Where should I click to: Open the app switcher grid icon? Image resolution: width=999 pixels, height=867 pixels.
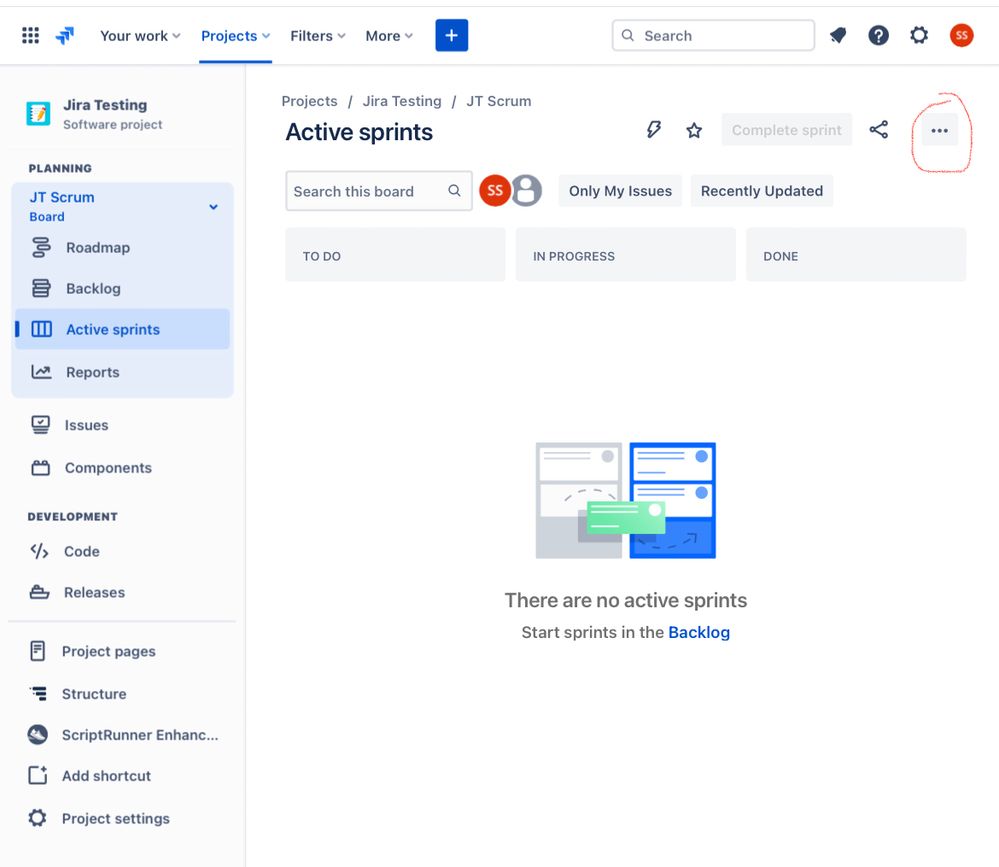tap(31, 35)
